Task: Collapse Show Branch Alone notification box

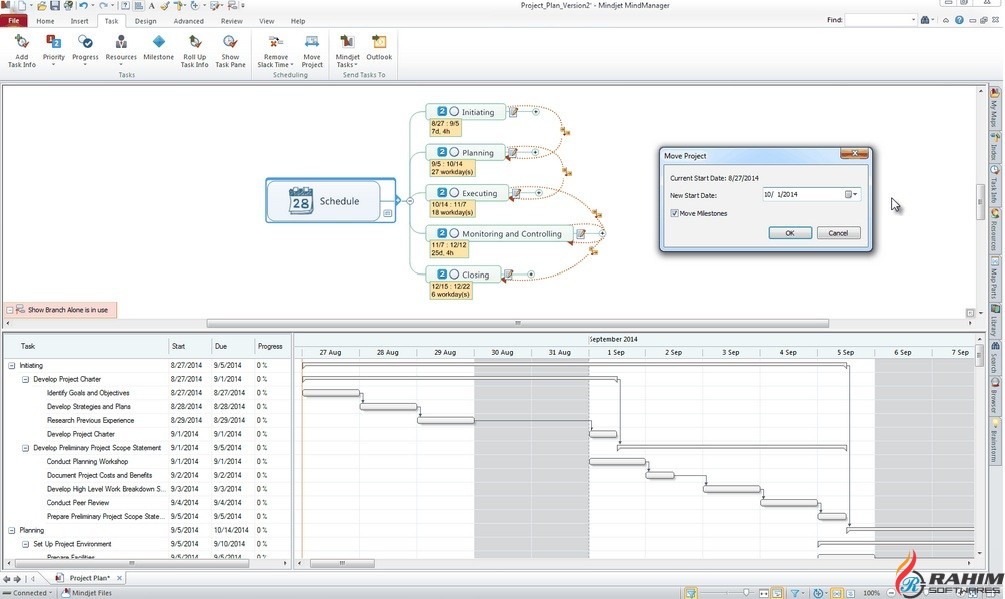Action: tap(10, 310)
